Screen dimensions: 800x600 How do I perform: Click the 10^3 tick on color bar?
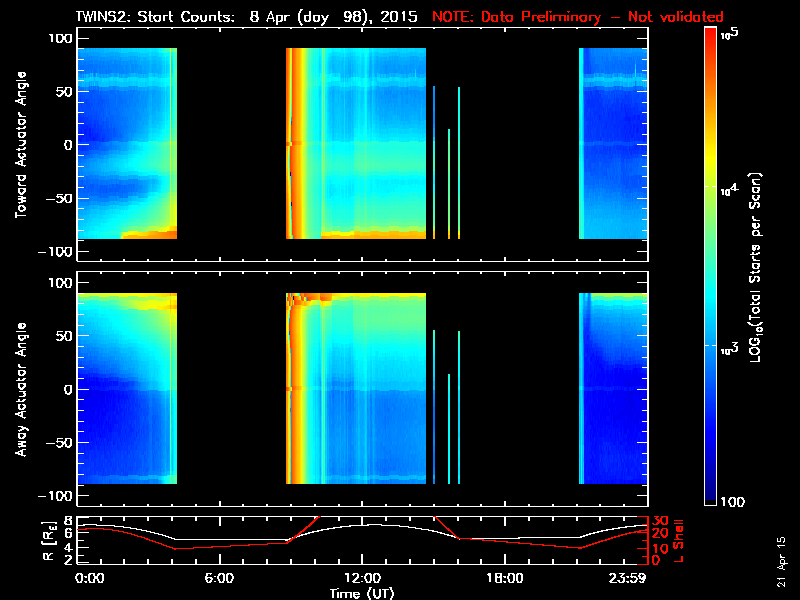(729, 343)
